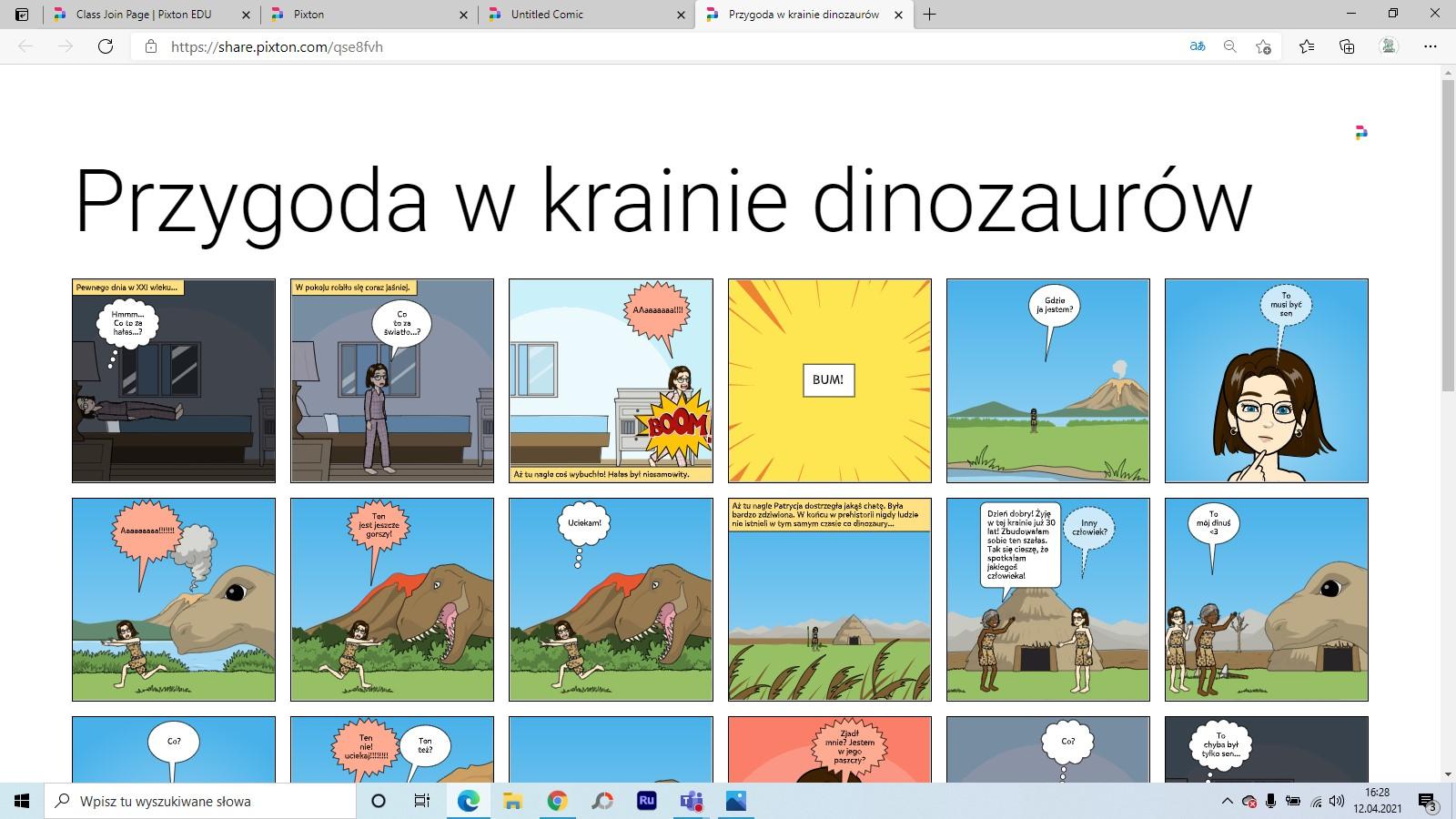Click OneDrive cloud error icon in tray
The height and width of the screenshot is (819, 1456).
click(1249, 802)
